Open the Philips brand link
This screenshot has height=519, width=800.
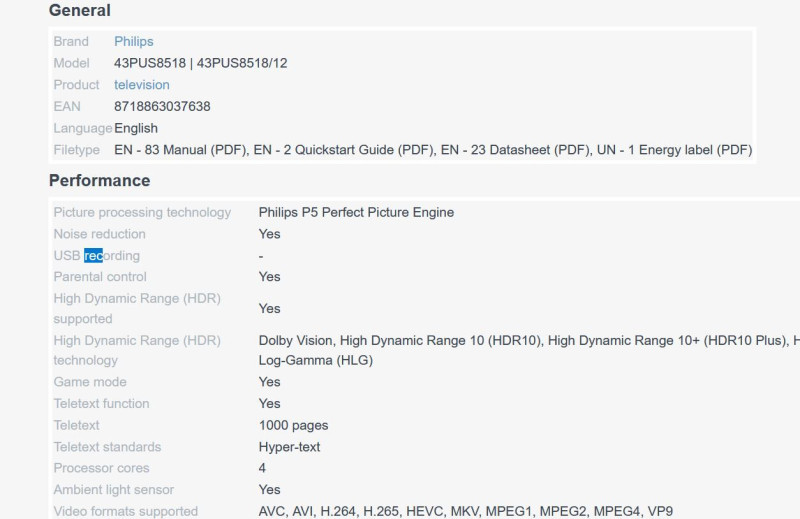[133, 41]
